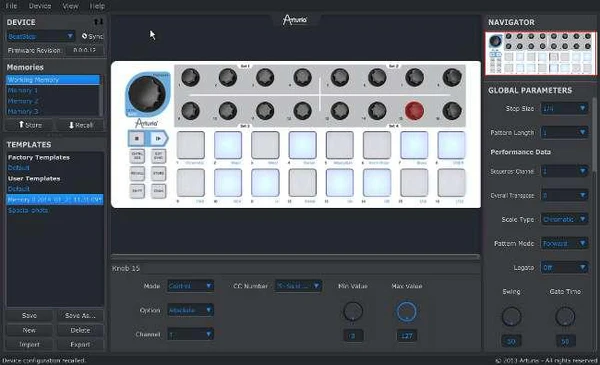Screen dimensions: 600x365
Task: Click the Export button in Templates
Action: 80,344
